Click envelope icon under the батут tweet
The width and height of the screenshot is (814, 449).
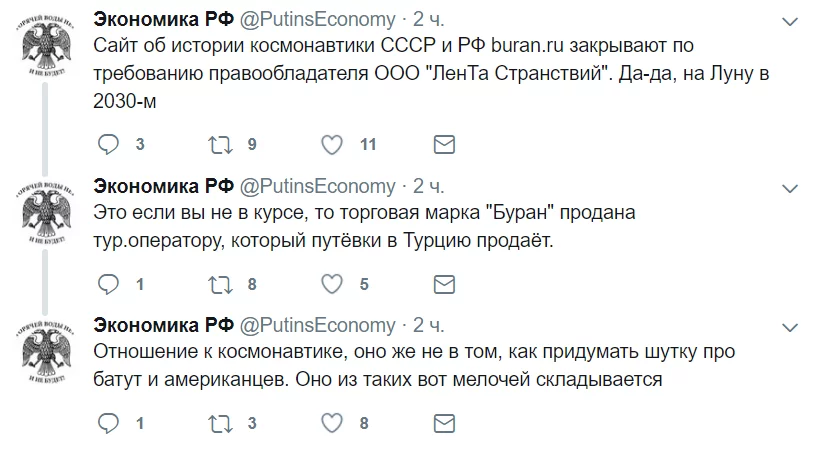pyautogui.click(x=444, y=424)
